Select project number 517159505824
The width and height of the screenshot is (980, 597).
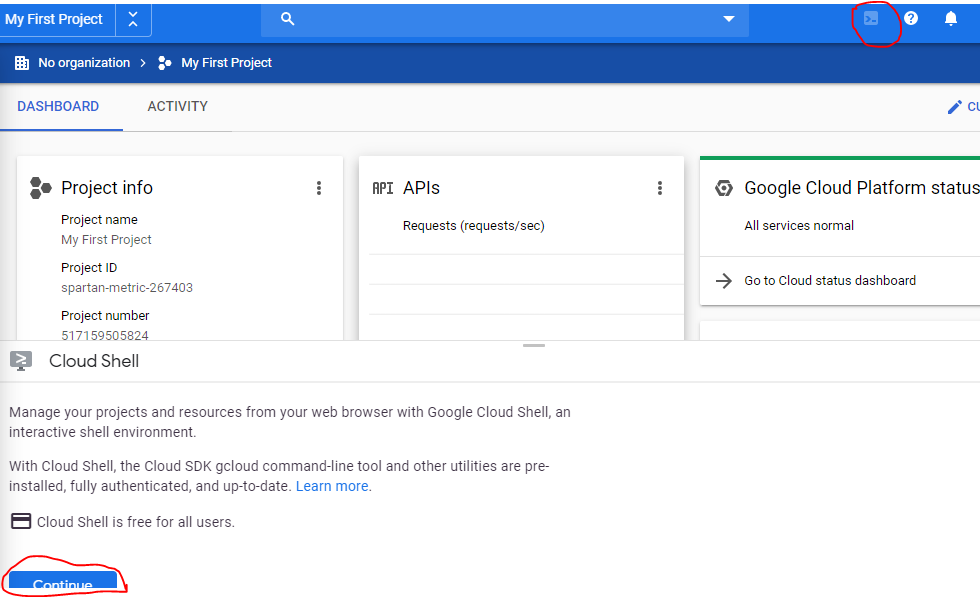(105, 335)
